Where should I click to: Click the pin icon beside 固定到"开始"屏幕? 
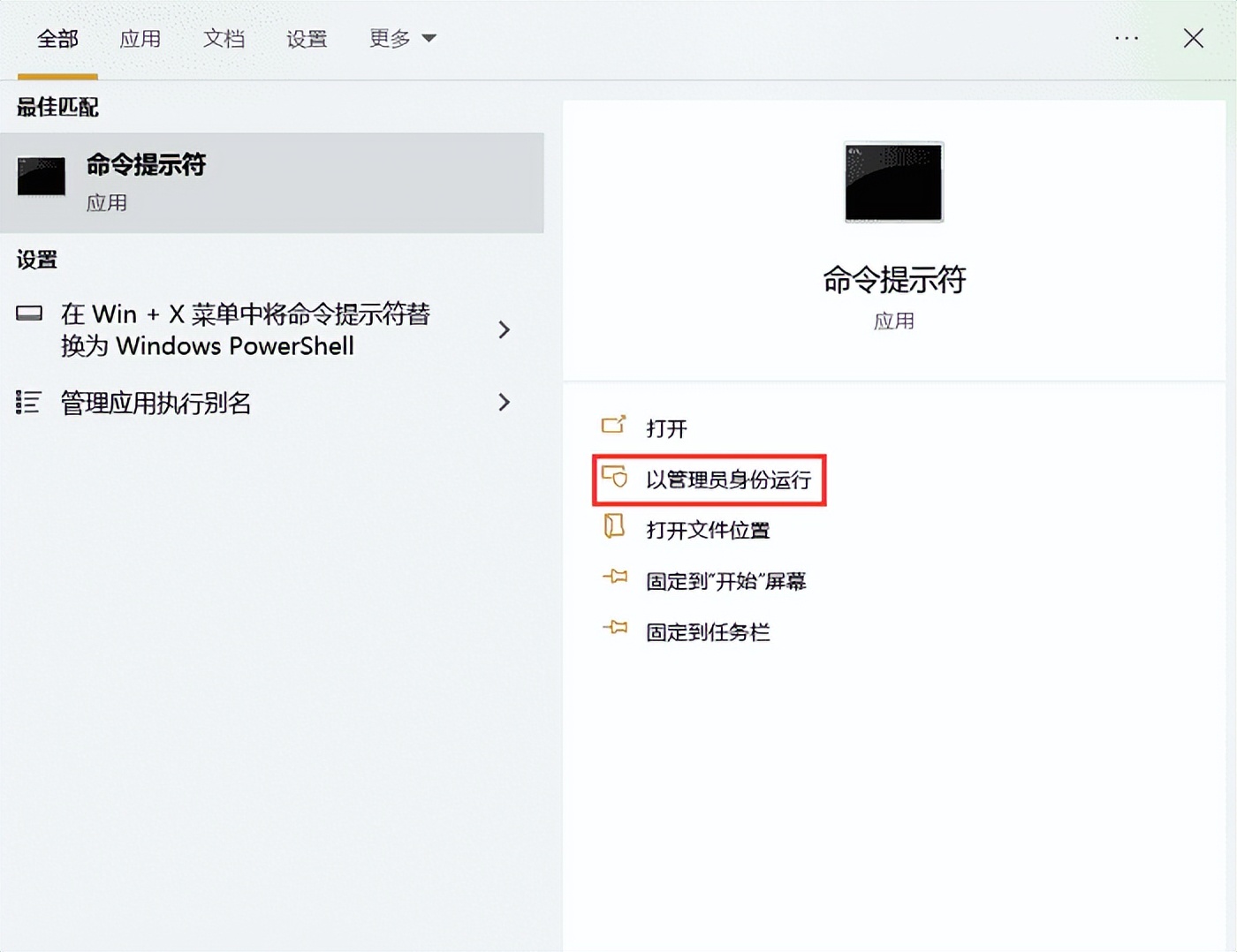[x=613, y=578]
